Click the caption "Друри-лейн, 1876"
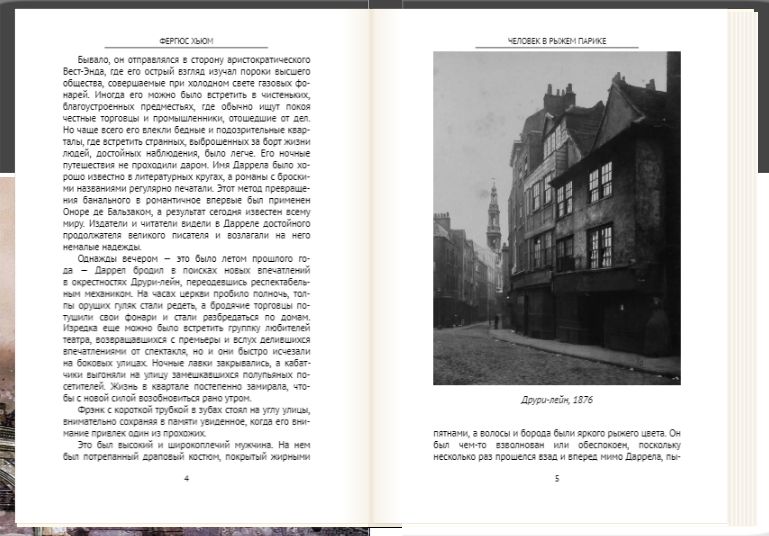Screen dimensions: 769x536 [556, 401]
